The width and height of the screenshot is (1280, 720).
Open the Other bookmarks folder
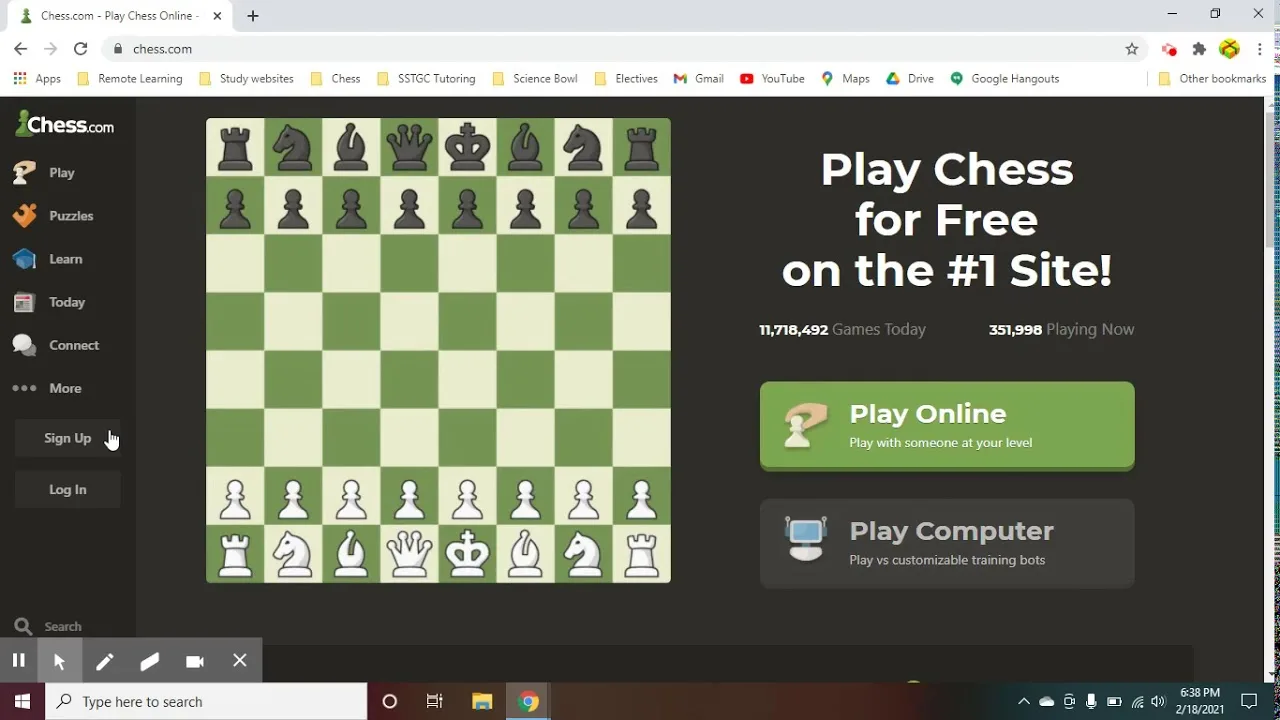pos(1212,78)
